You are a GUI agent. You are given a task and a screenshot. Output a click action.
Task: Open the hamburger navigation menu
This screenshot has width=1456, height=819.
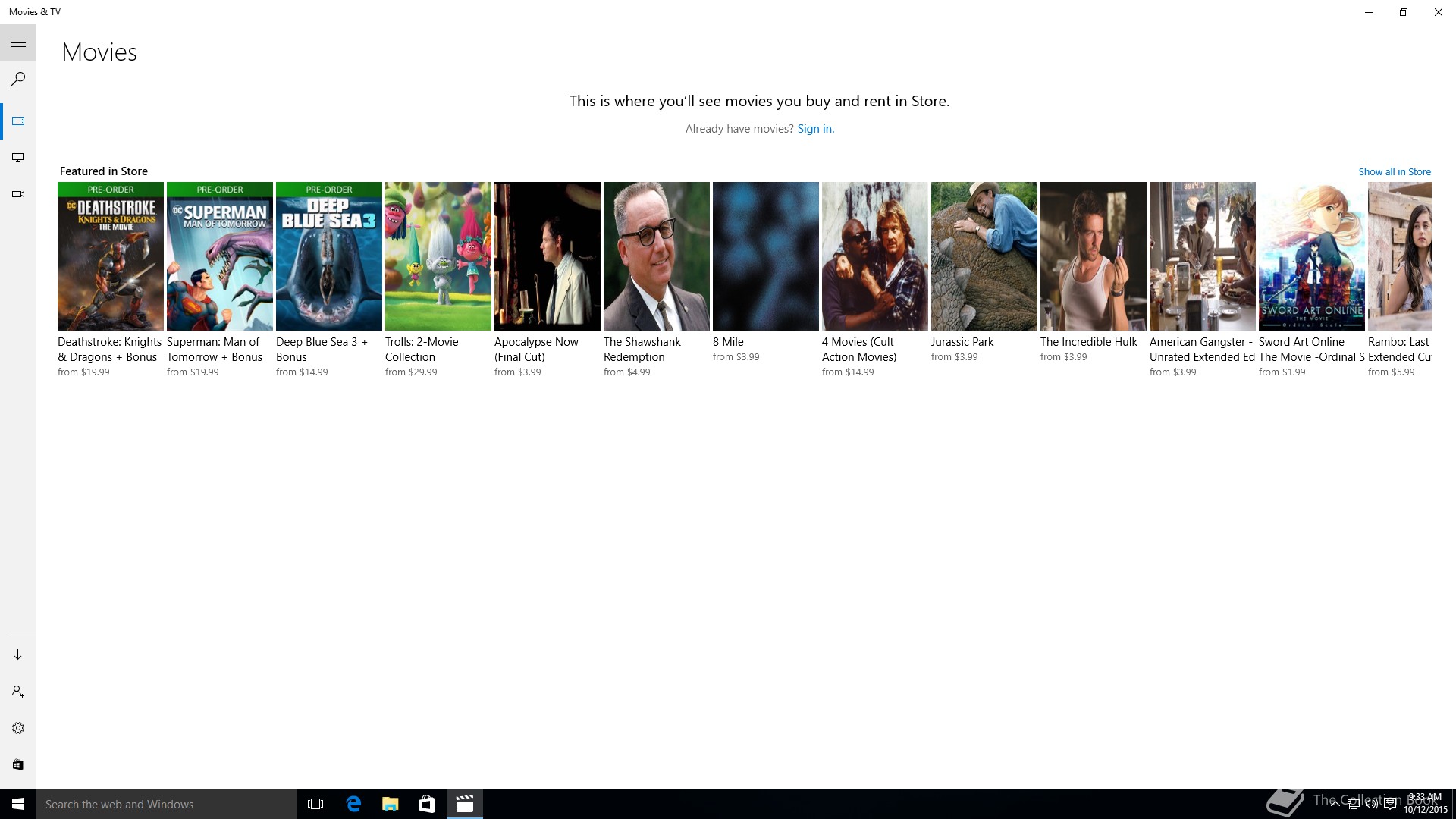[18, 43]
